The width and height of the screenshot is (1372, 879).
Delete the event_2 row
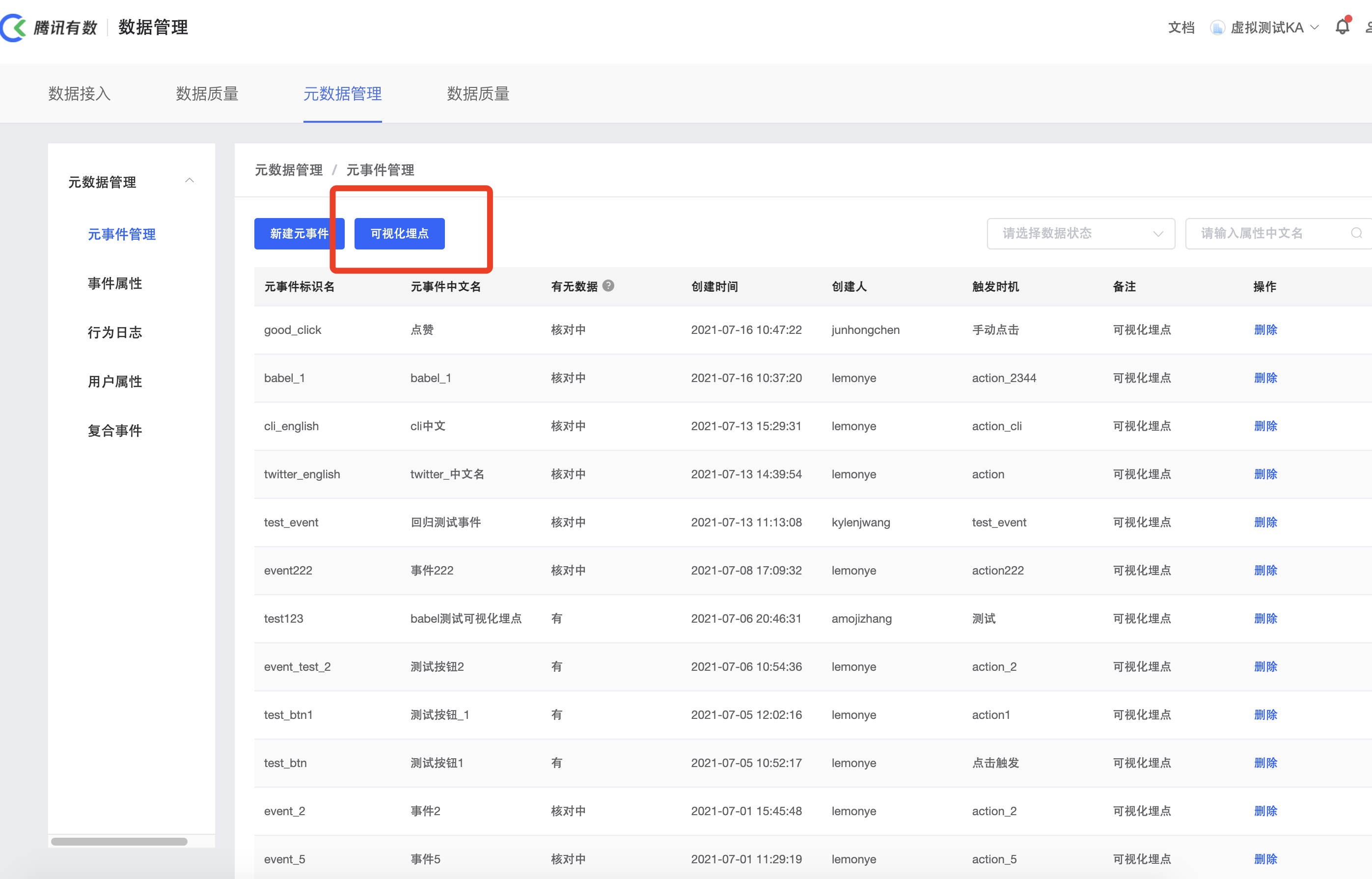point(1265,811)
